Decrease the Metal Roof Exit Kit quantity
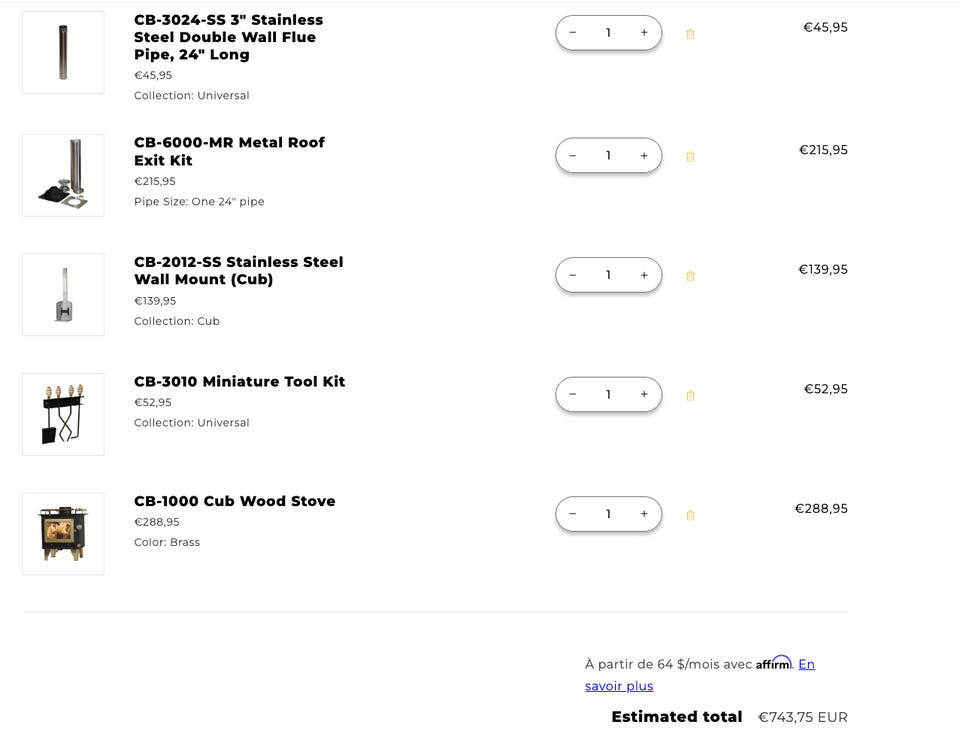Viewport: 960px width, 743px height. [573, 156]
